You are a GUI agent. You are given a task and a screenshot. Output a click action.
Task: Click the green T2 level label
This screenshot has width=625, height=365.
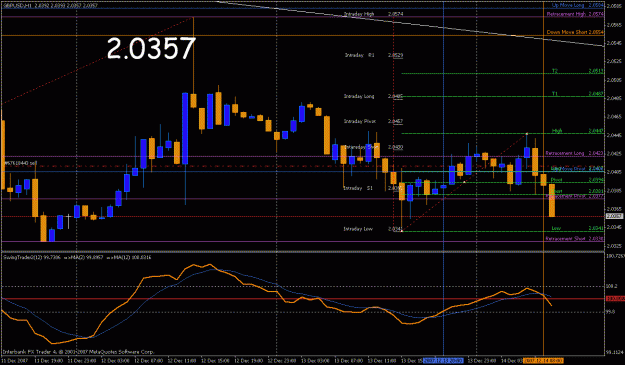(555, 71)
